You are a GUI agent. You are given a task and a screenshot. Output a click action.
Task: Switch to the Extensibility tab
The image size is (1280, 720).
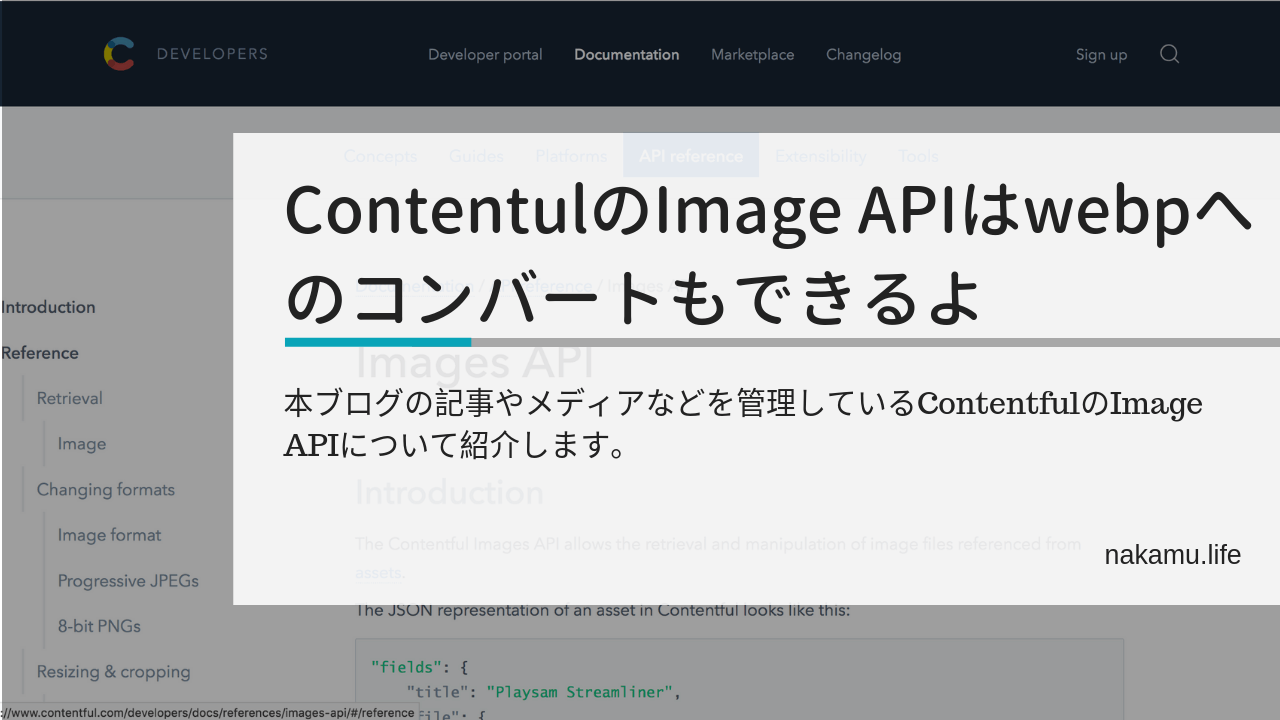pyautogui.click(x=820, y=156)
